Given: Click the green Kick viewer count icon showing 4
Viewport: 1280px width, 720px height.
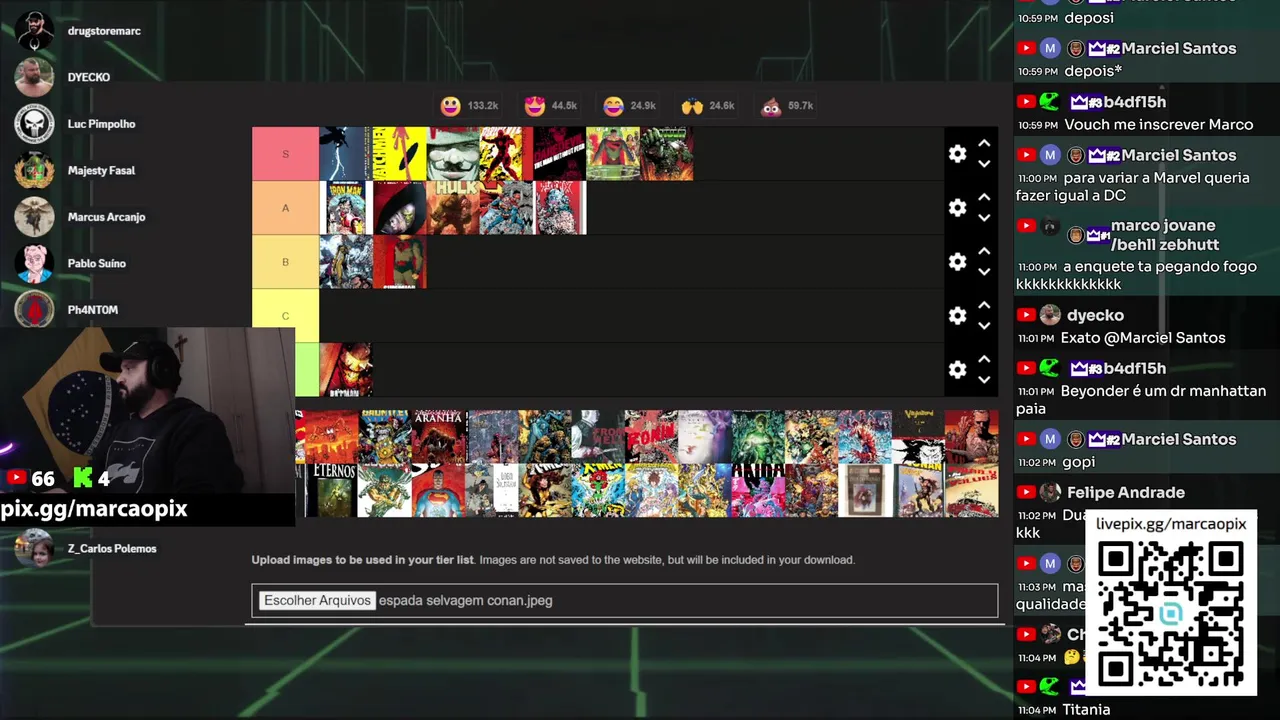Looking at the screenshot, I should 82,478.
